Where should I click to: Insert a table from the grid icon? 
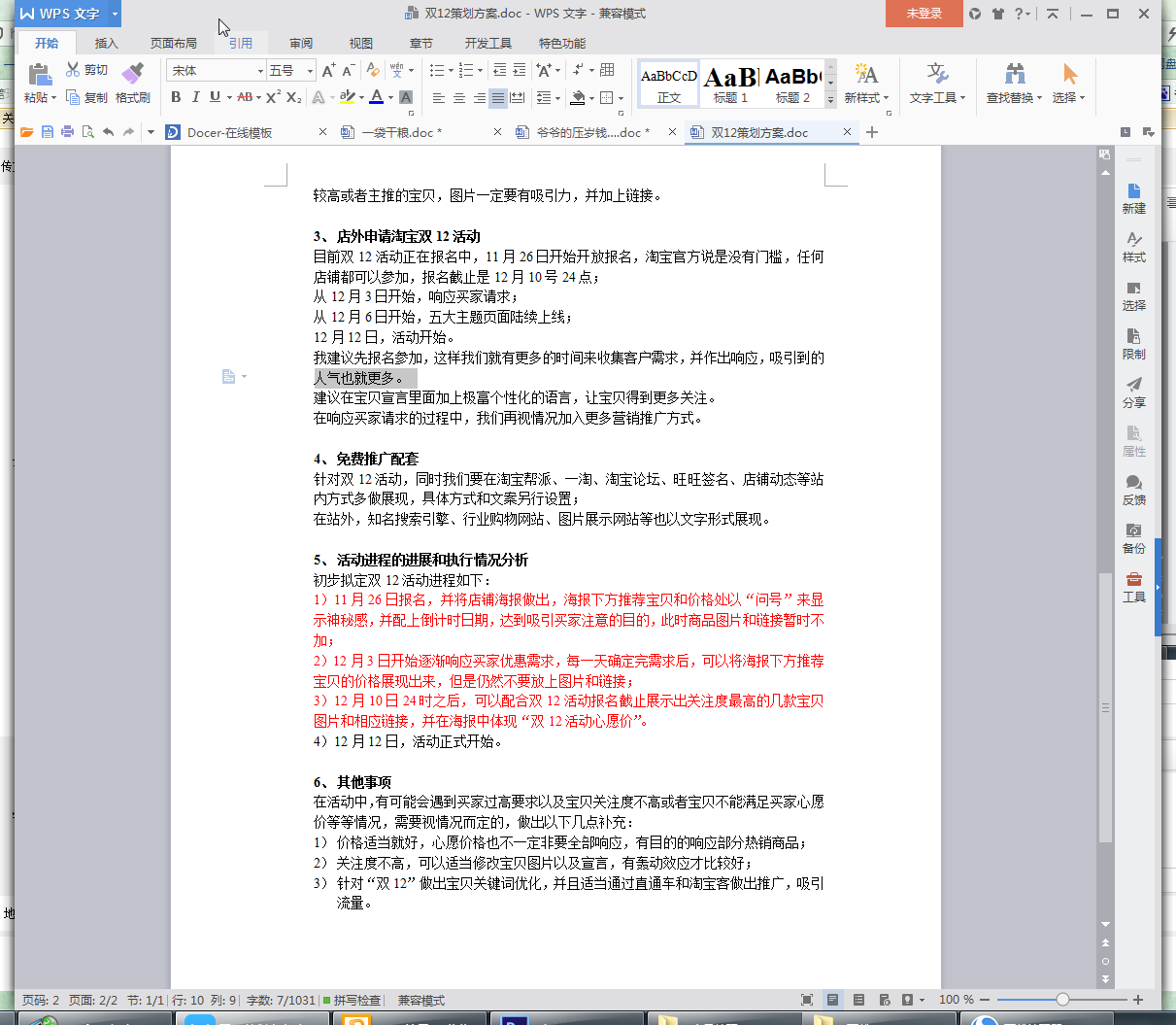(607, 70)
